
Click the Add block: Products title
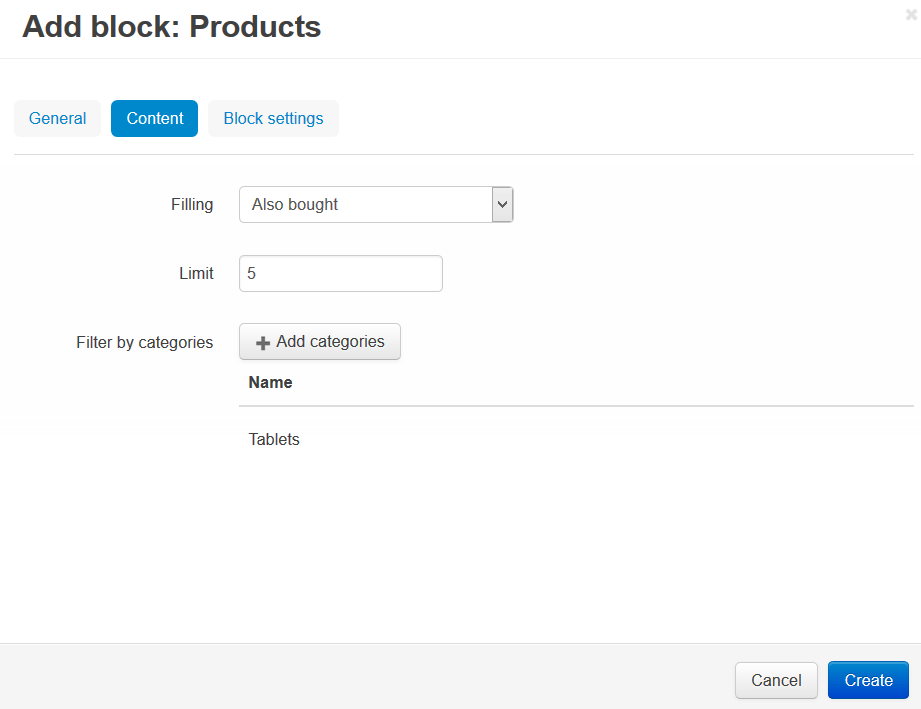click(172, 27)
